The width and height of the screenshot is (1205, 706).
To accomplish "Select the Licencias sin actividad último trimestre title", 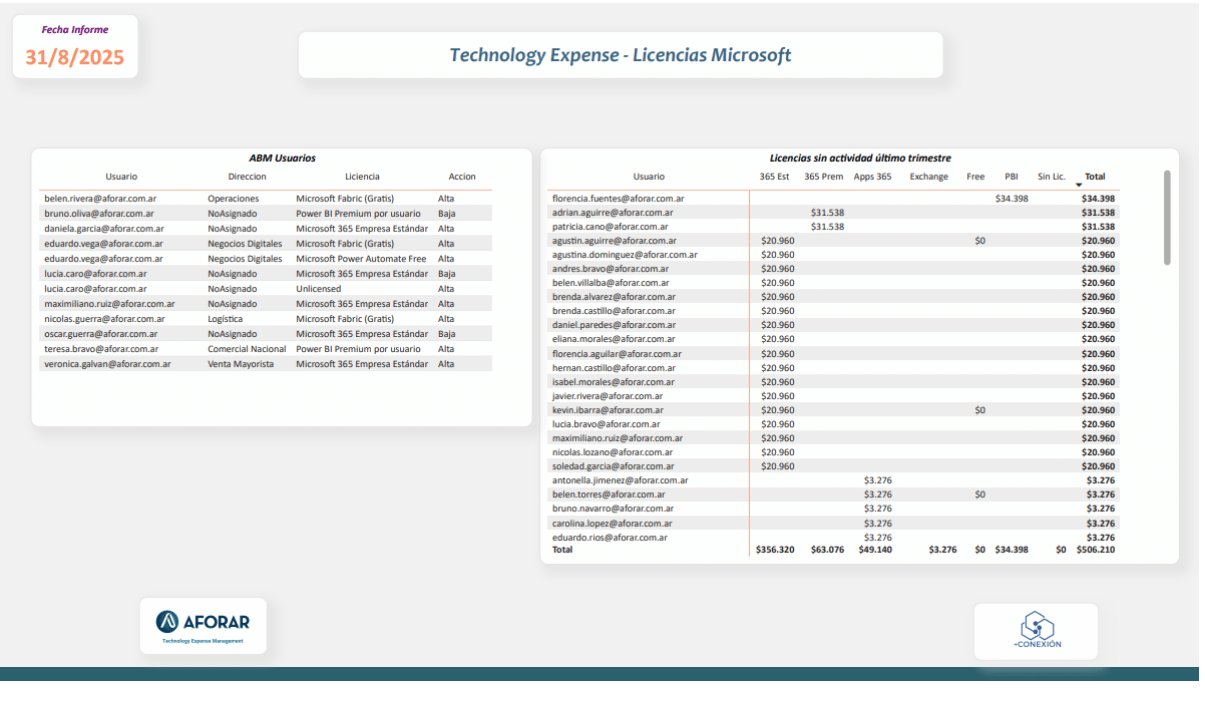I will [x=860, y=158].
